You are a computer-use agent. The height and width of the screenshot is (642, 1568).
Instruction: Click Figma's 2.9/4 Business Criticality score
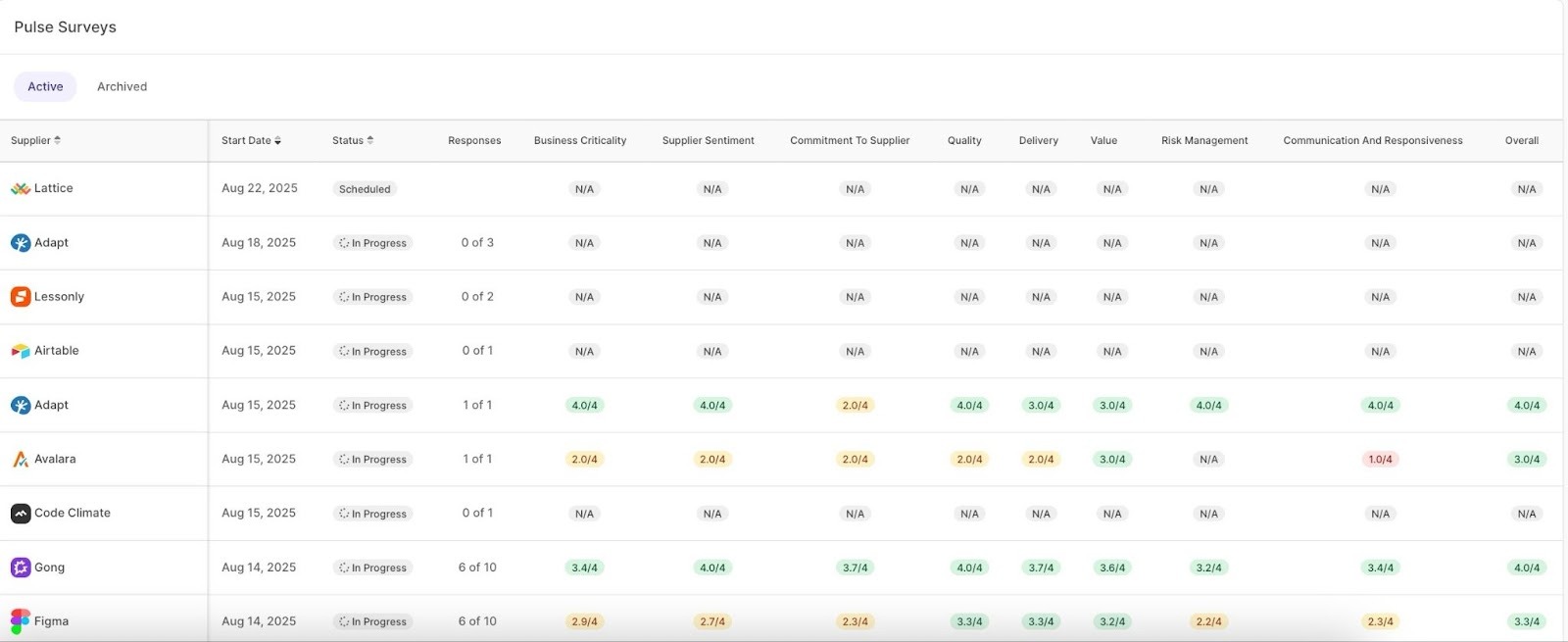[x=584, y=621]
